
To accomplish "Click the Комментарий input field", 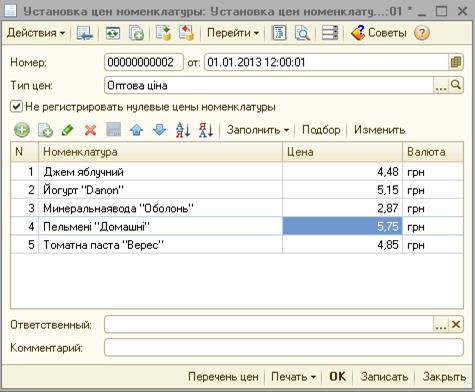I will tap(284, 347).
